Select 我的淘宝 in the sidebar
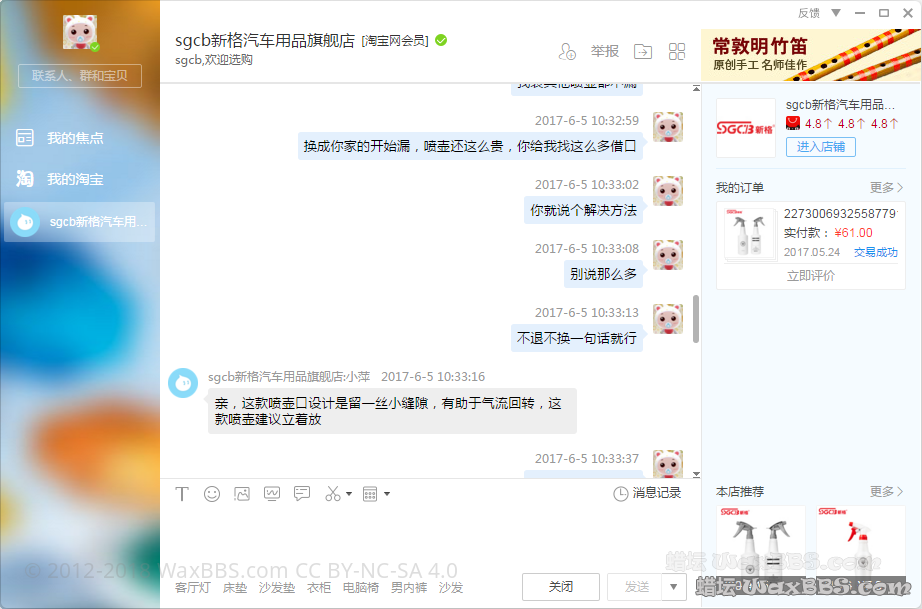 pos(75,180)
